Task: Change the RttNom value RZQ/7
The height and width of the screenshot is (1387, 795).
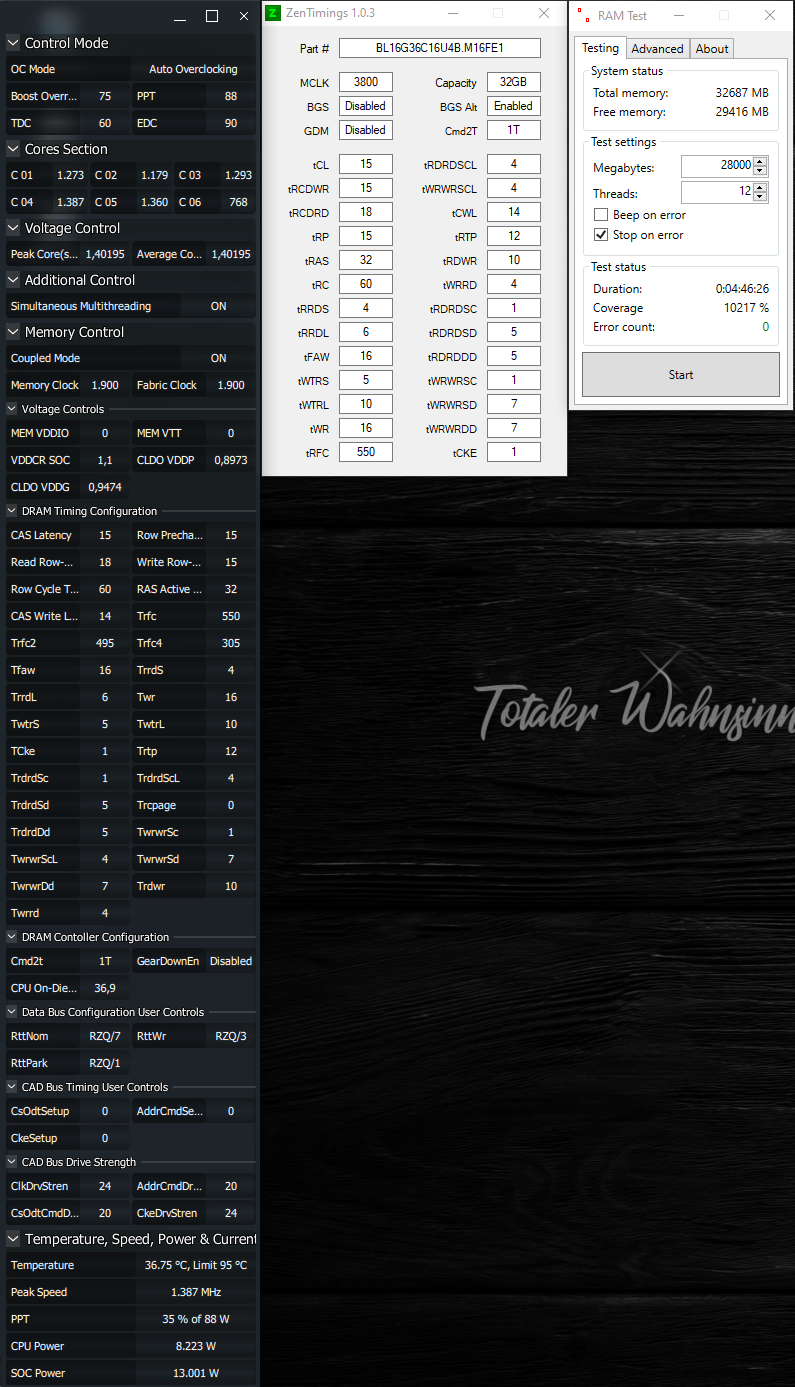Action: [x=105, y=1036]
